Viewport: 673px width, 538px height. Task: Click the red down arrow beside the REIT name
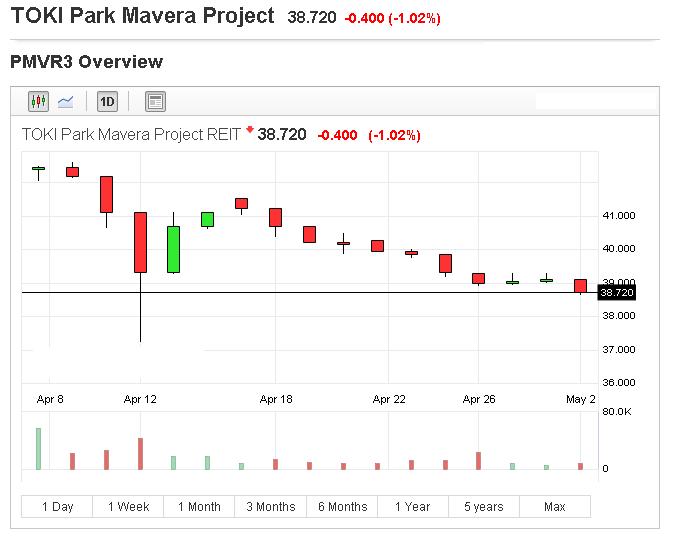(250, 130)
